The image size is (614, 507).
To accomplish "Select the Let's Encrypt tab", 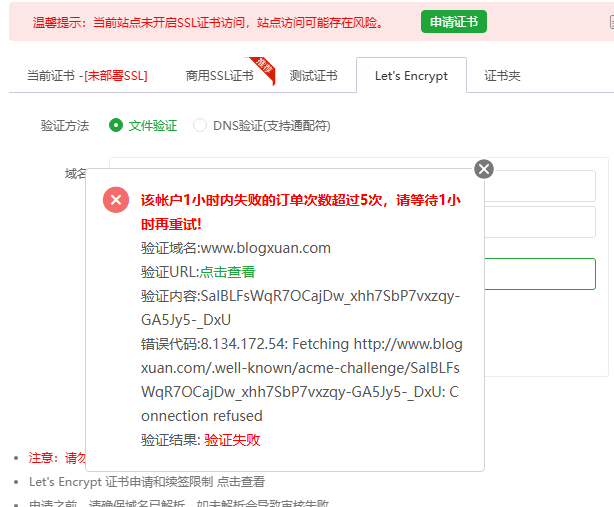I will [x=411, y=75].
